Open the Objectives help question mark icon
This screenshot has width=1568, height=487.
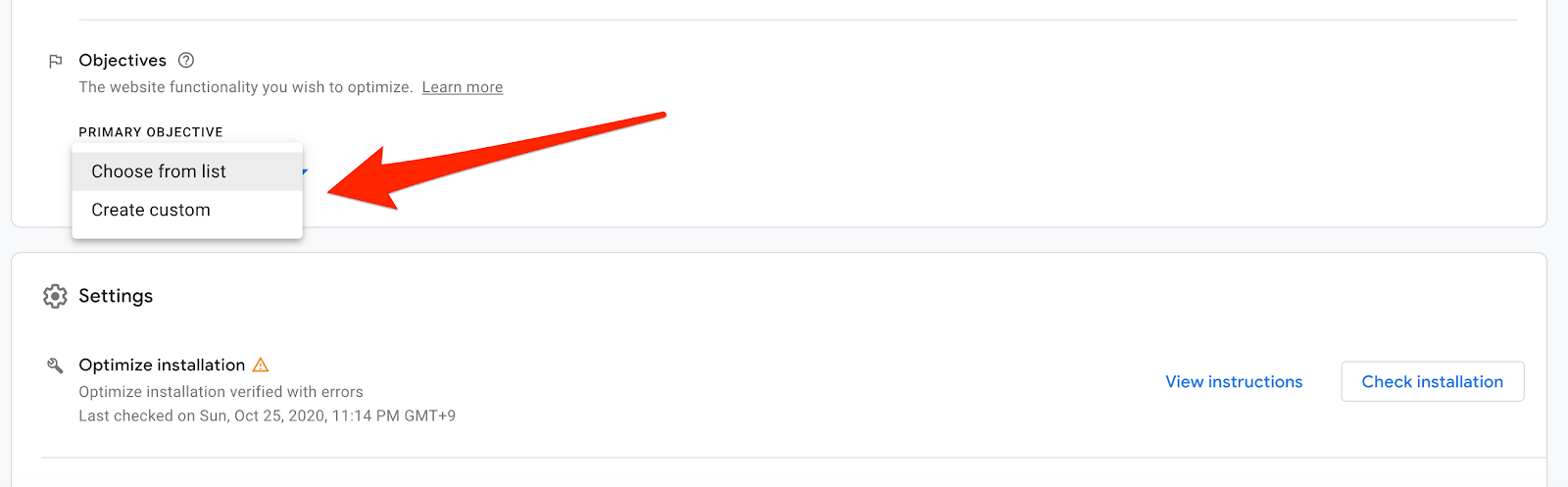[186, 60]
